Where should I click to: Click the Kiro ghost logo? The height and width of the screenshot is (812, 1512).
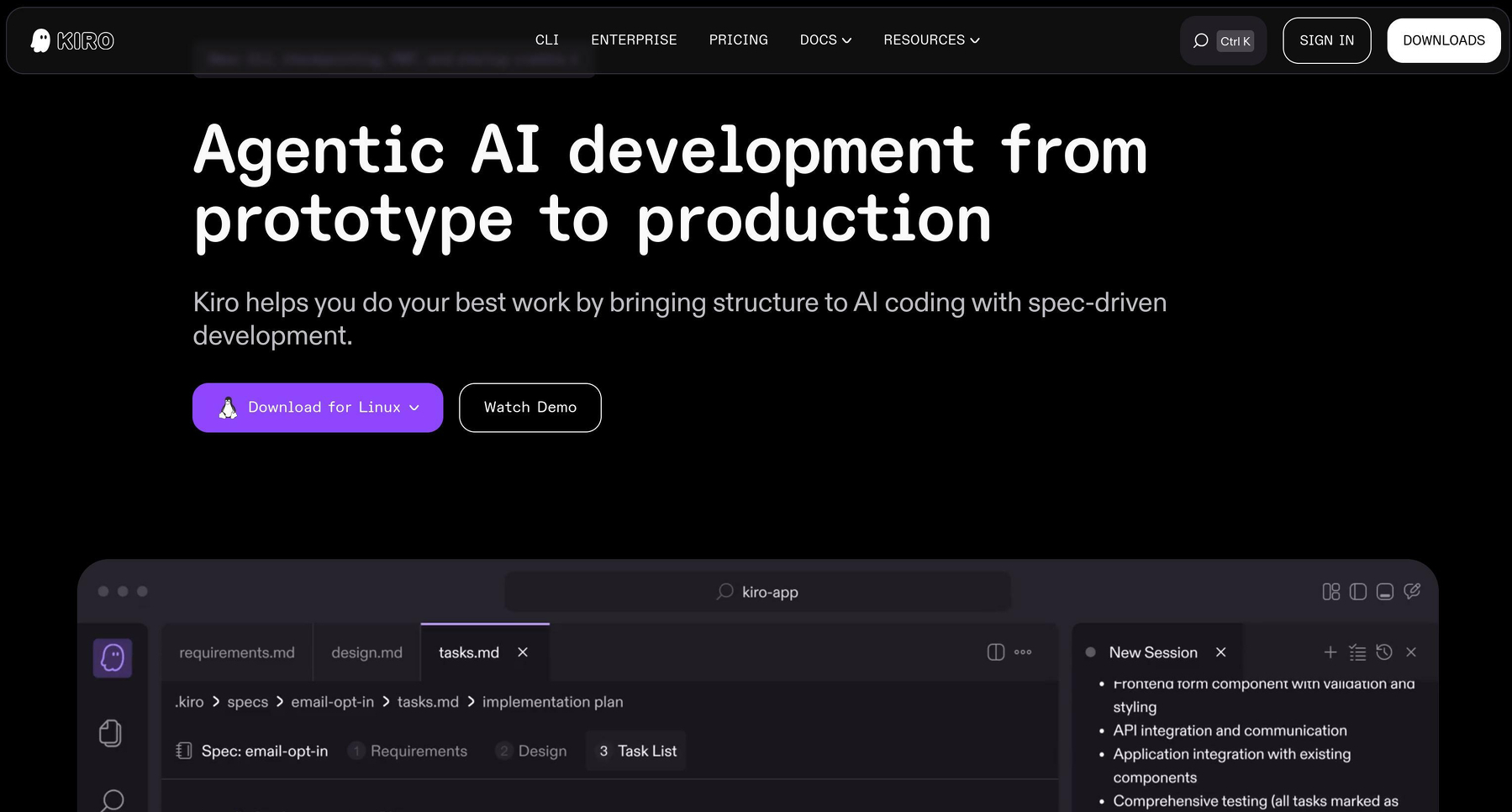[x=72, y=40]
